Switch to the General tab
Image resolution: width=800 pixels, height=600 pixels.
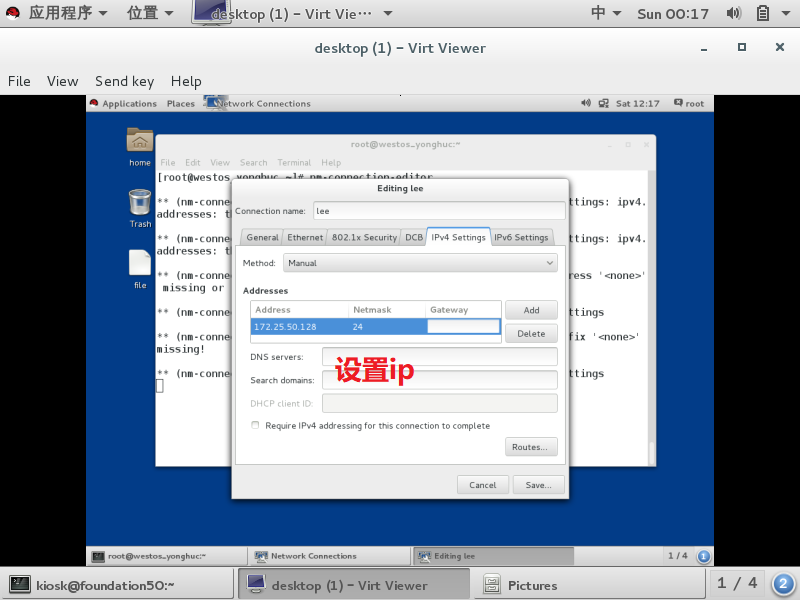point(262,237)
